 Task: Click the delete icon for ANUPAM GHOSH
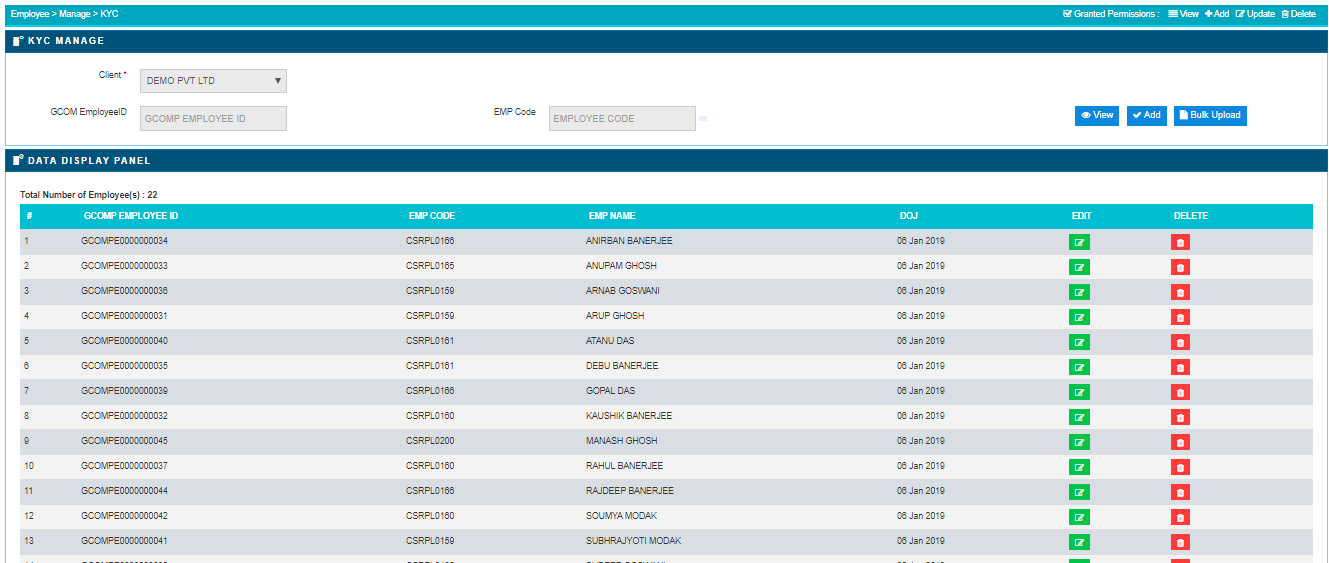(1180, 267)
